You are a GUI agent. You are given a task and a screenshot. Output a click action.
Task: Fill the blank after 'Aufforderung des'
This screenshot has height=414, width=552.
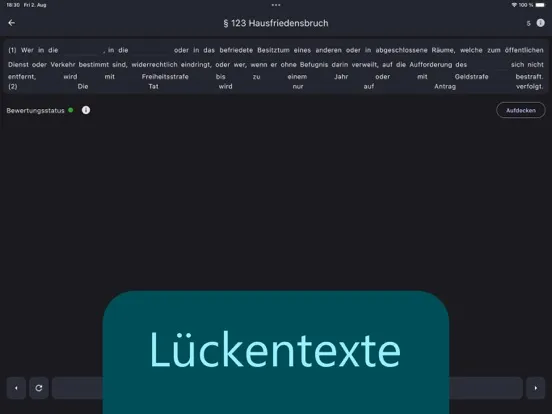coord(489,65)
